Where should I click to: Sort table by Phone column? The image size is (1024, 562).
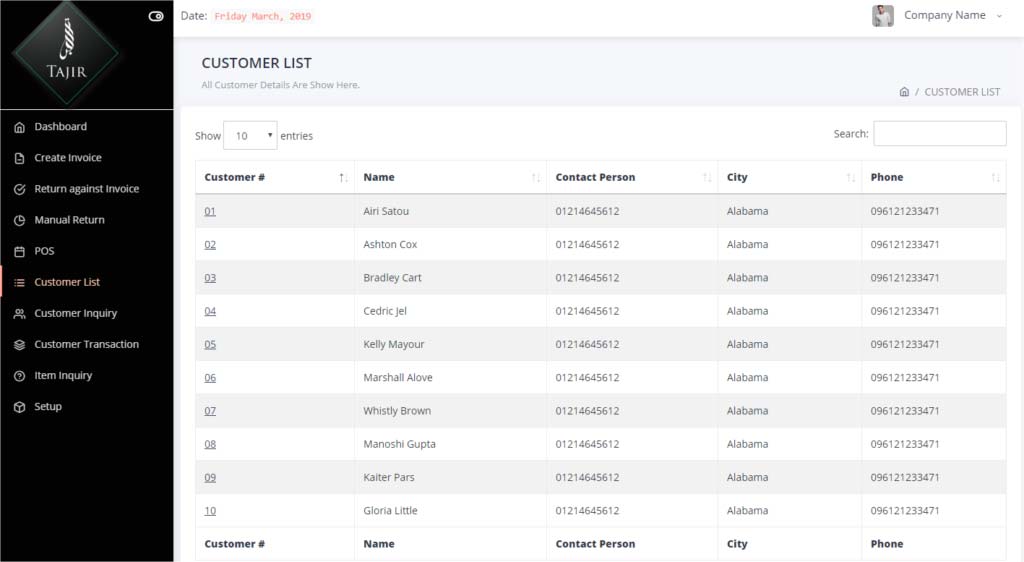click(x=934, y=177)
